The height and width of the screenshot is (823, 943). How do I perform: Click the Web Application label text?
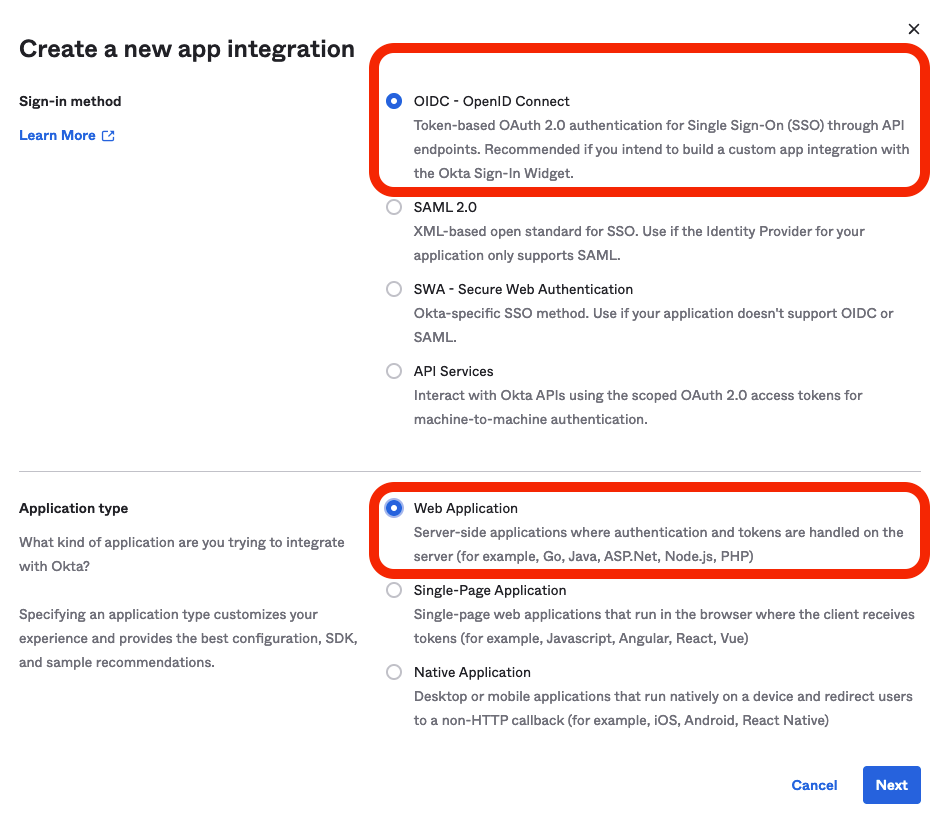[x=466, y=508]
